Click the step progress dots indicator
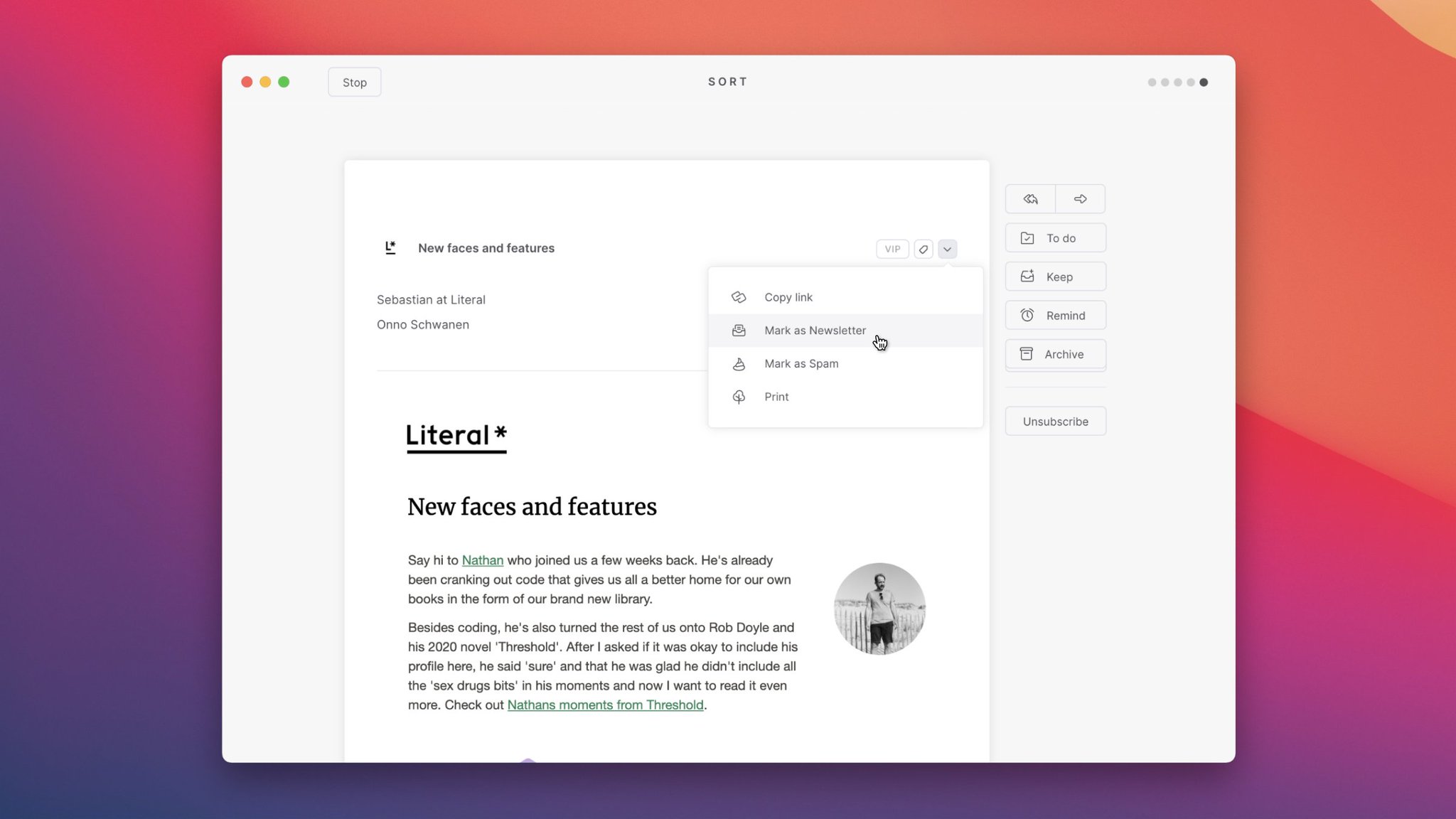Viewport: 1456px width, 819px height. [1177, 82]
